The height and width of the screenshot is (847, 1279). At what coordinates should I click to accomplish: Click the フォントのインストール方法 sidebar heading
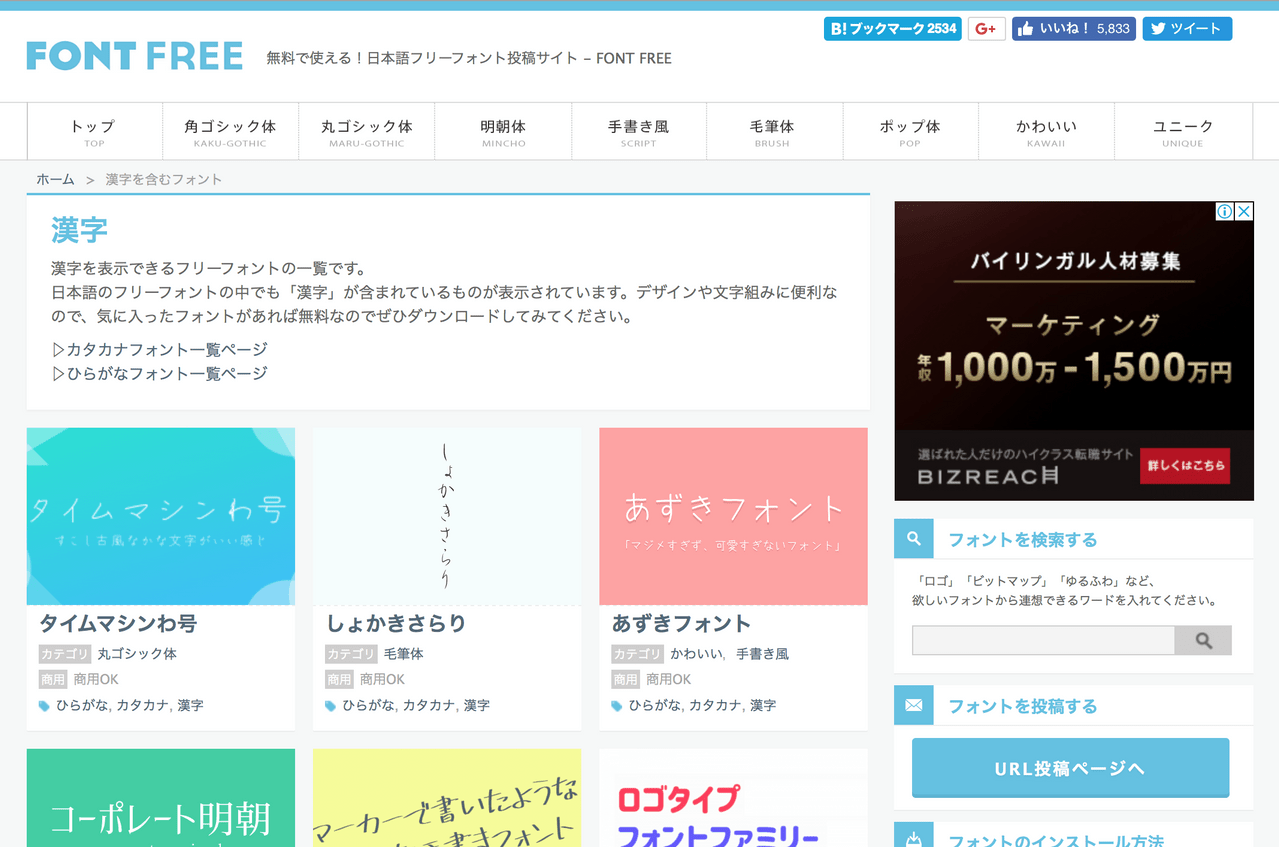click(x=1056, y=839)
